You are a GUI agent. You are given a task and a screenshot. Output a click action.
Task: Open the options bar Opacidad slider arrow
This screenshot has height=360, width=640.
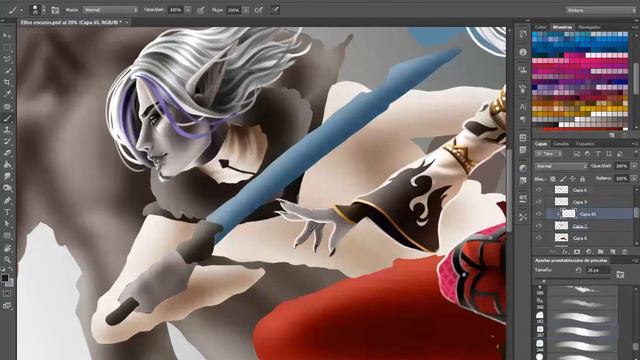(188, 10)
